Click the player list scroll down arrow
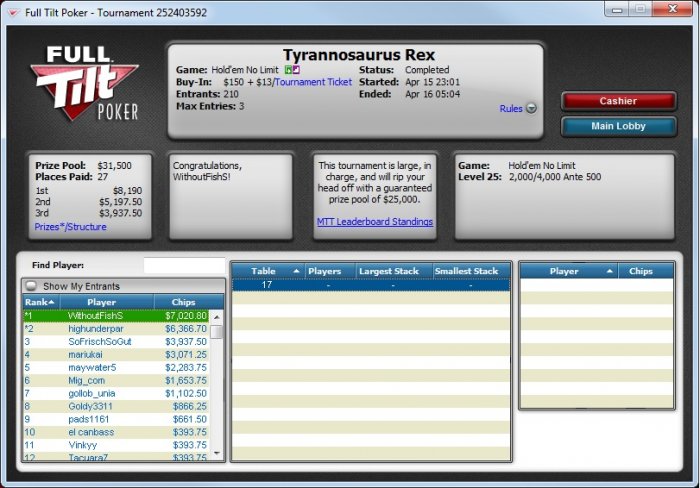Screen dimensions: 700x488 coord(217,453)
